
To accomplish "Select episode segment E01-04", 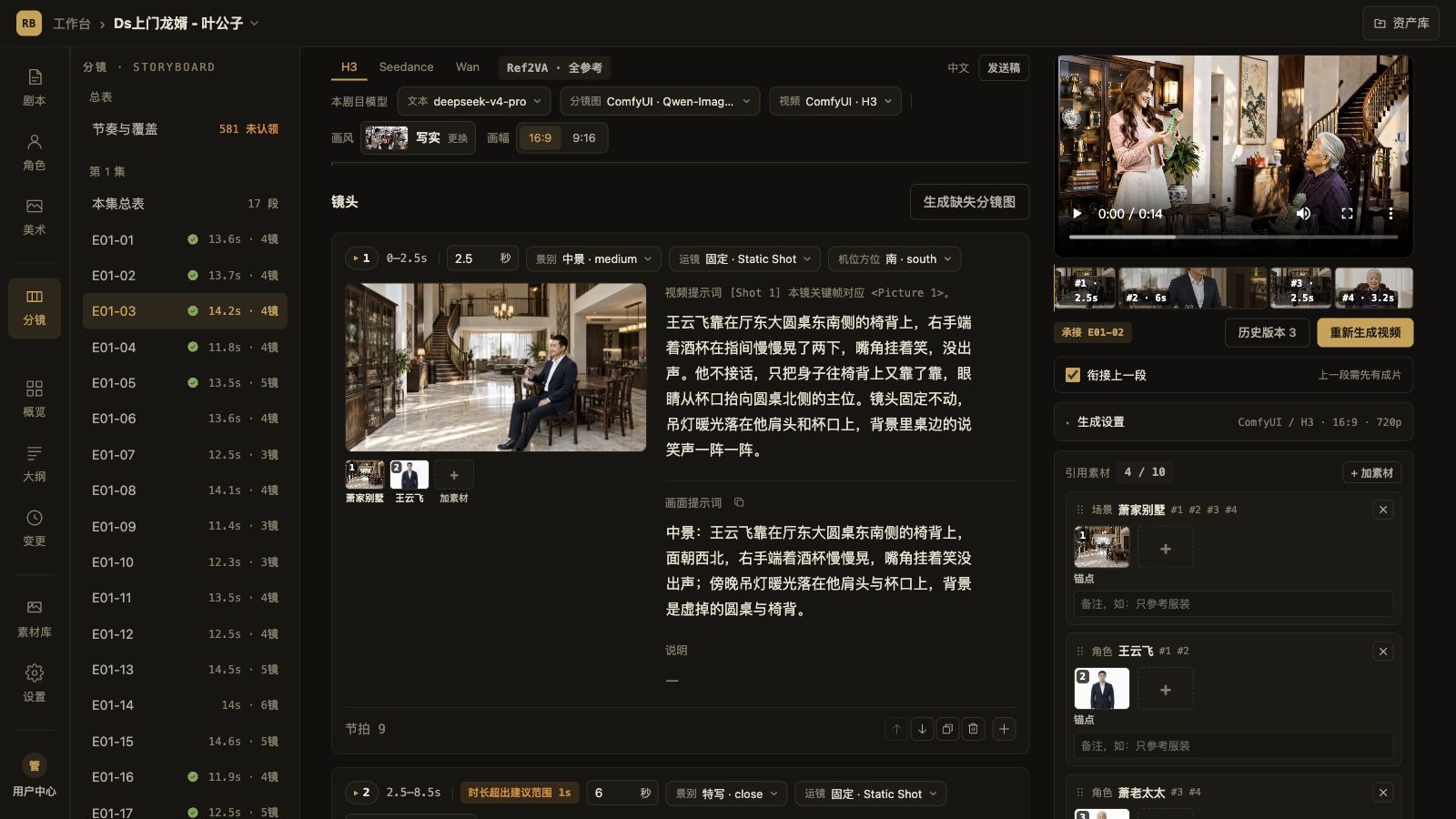I will click(185, 347).
